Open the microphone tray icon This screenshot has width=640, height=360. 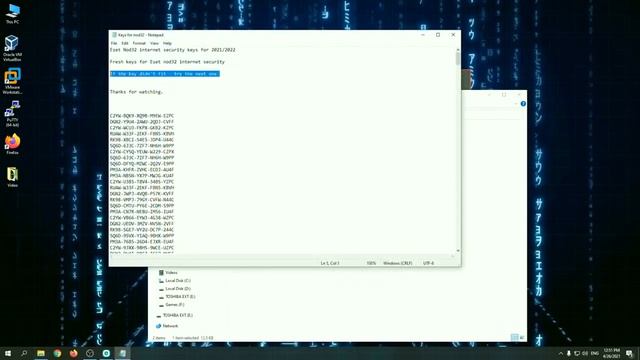click(x=569, y=353)
